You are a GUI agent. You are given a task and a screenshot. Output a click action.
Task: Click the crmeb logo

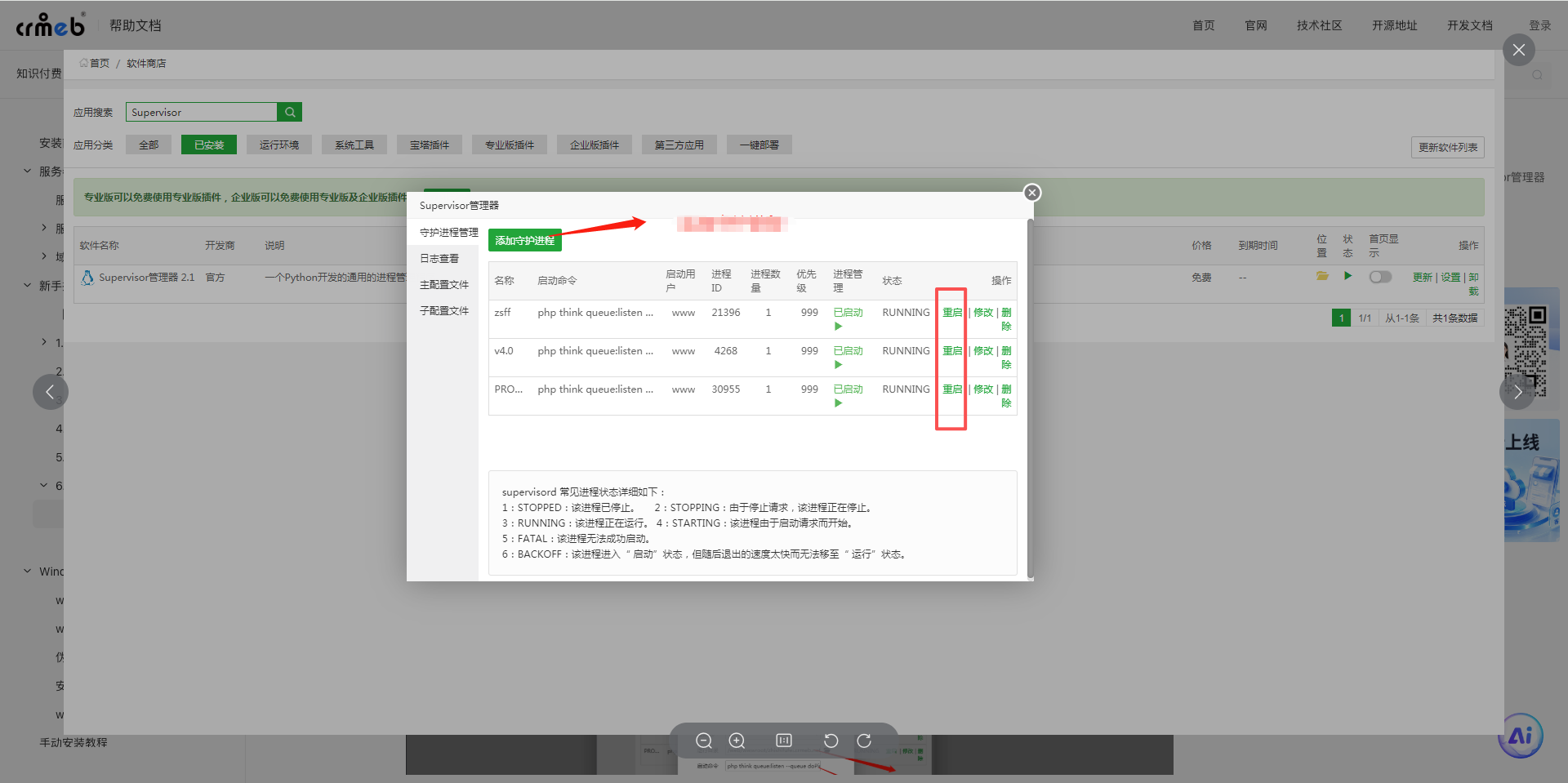pos(51,25)
